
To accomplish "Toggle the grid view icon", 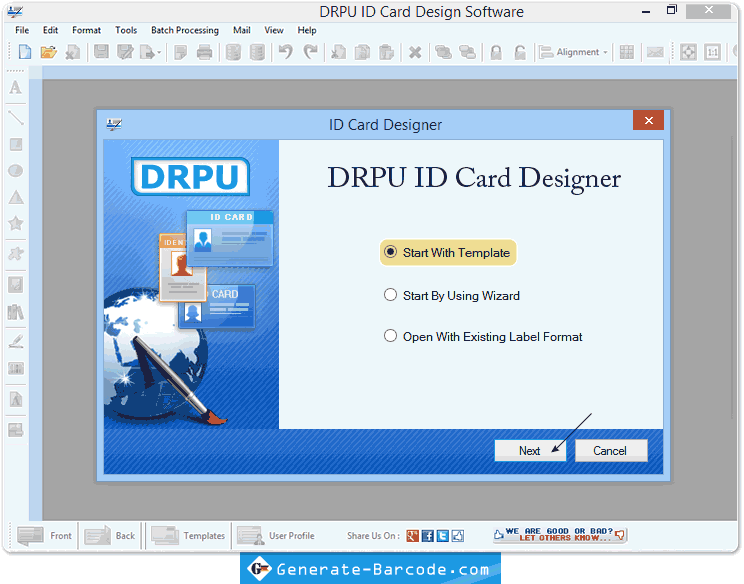I will [x=626, y=52].
